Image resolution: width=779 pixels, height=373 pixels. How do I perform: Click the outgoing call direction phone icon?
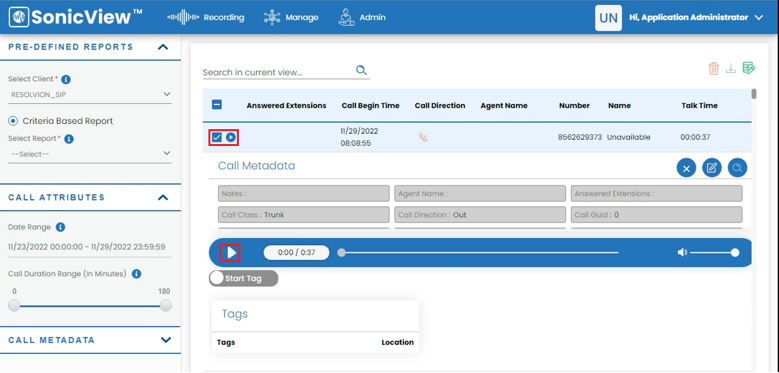click(x=423, y=138)
